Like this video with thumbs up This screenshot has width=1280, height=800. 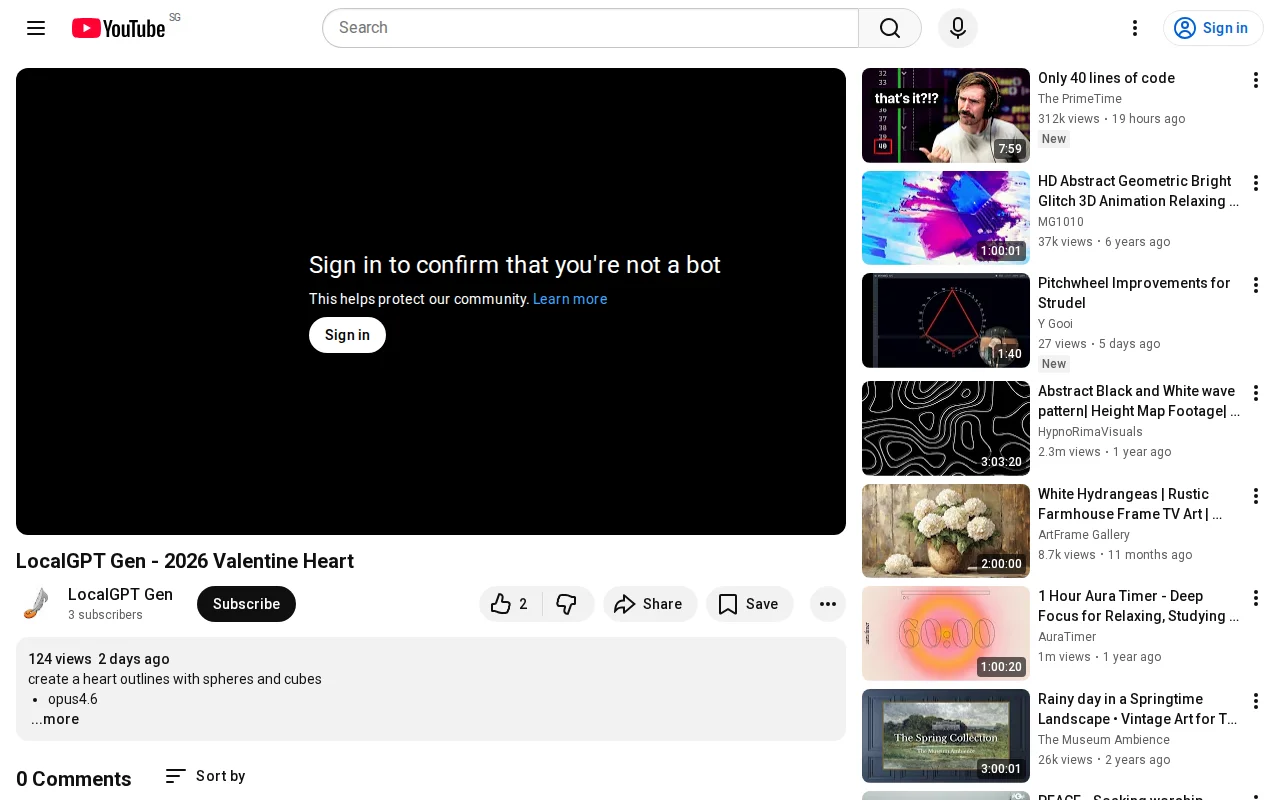click(x=511, y=604)
